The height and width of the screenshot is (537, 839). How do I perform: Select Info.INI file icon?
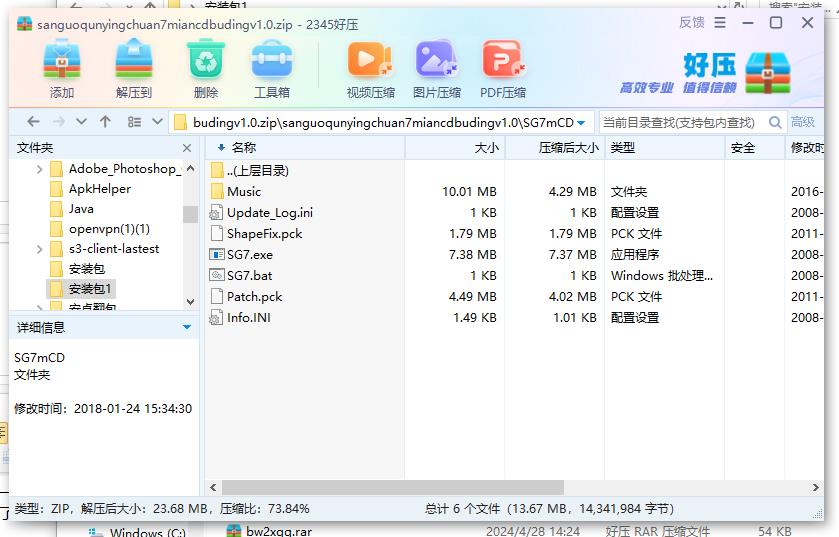pos(216,317)
